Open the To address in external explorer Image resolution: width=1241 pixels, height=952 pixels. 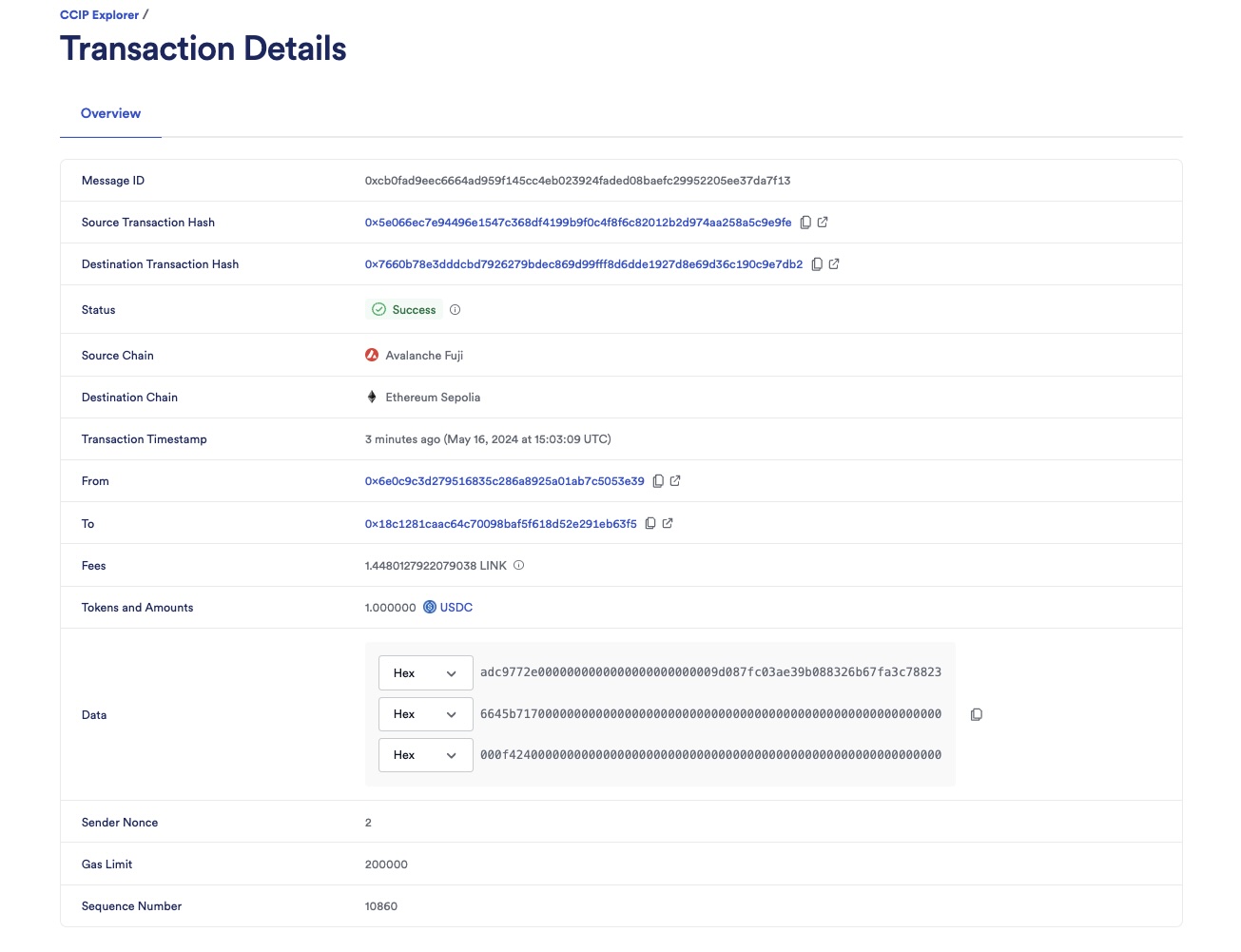point(667,523)
